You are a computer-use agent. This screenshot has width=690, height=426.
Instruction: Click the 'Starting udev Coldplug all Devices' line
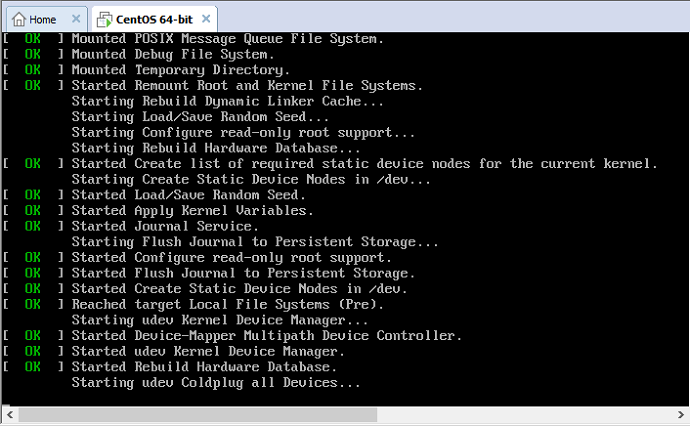216,383
